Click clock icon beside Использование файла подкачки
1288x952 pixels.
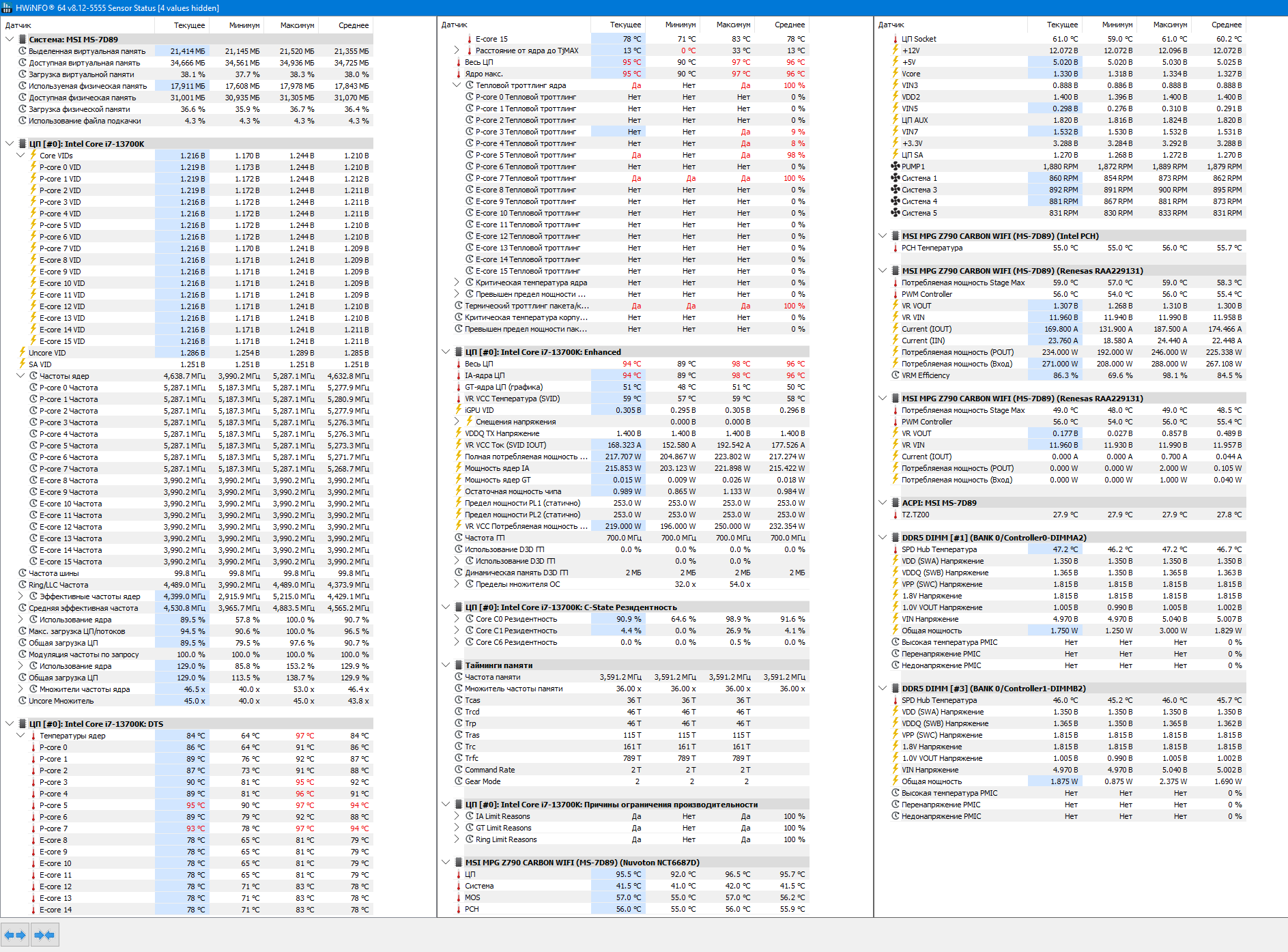pyautogui.click(x=23, y=121)
